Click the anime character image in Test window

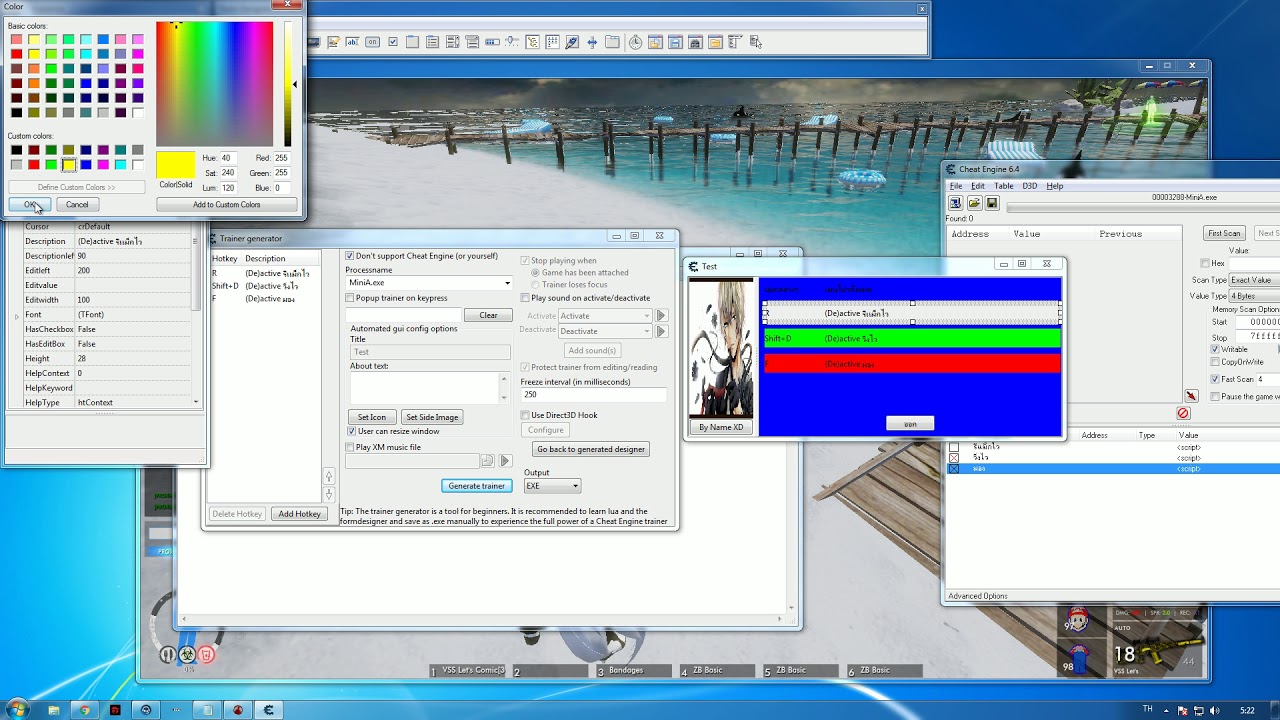(721, 348)
